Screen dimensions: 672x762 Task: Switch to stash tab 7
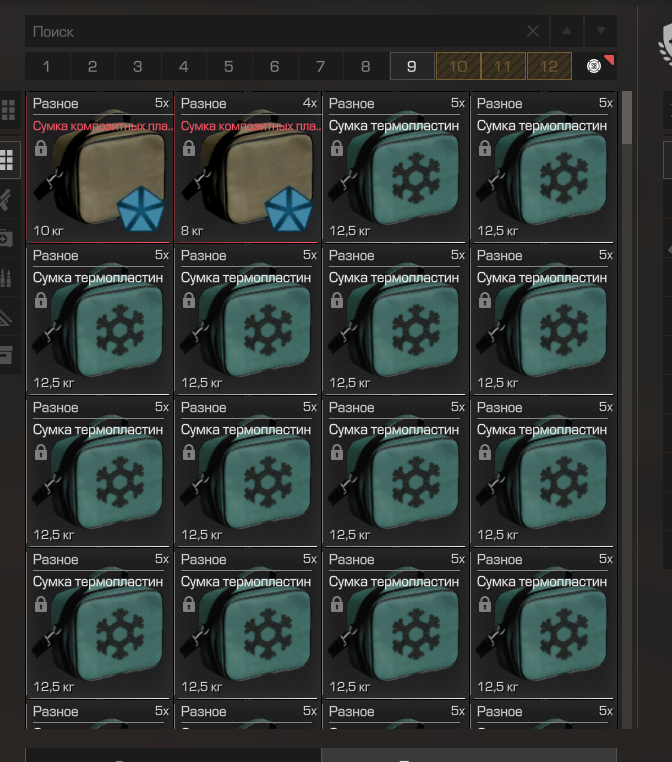tap(320, 66)
